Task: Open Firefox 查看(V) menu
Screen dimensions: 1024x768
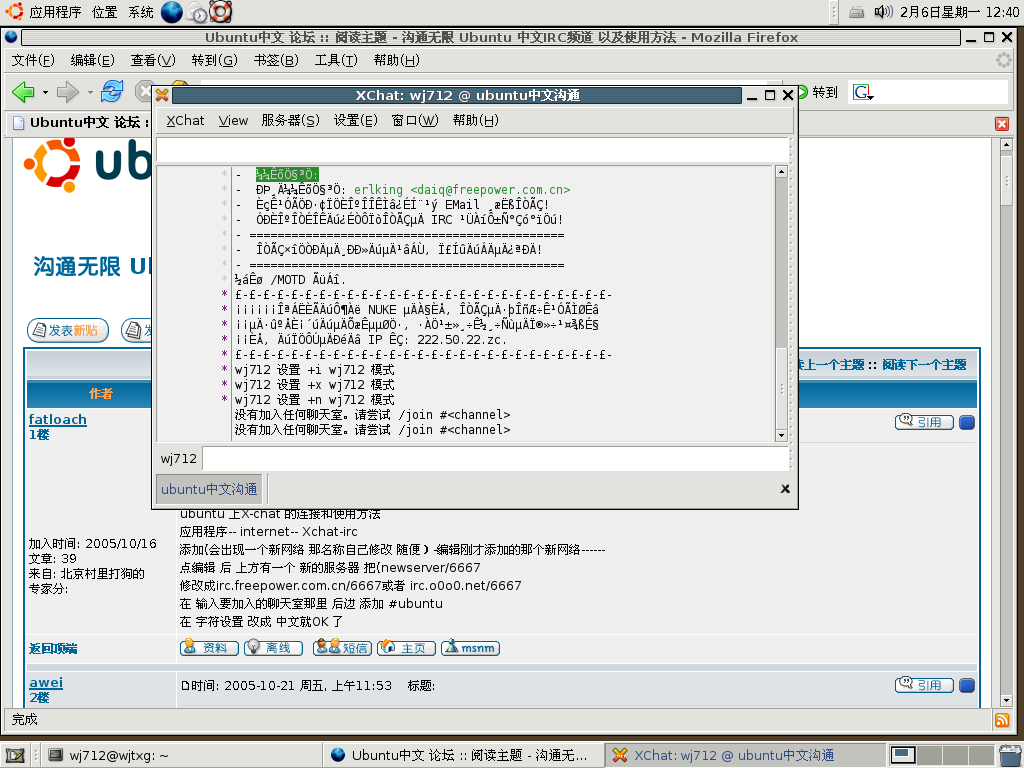Action: (153, 60)
